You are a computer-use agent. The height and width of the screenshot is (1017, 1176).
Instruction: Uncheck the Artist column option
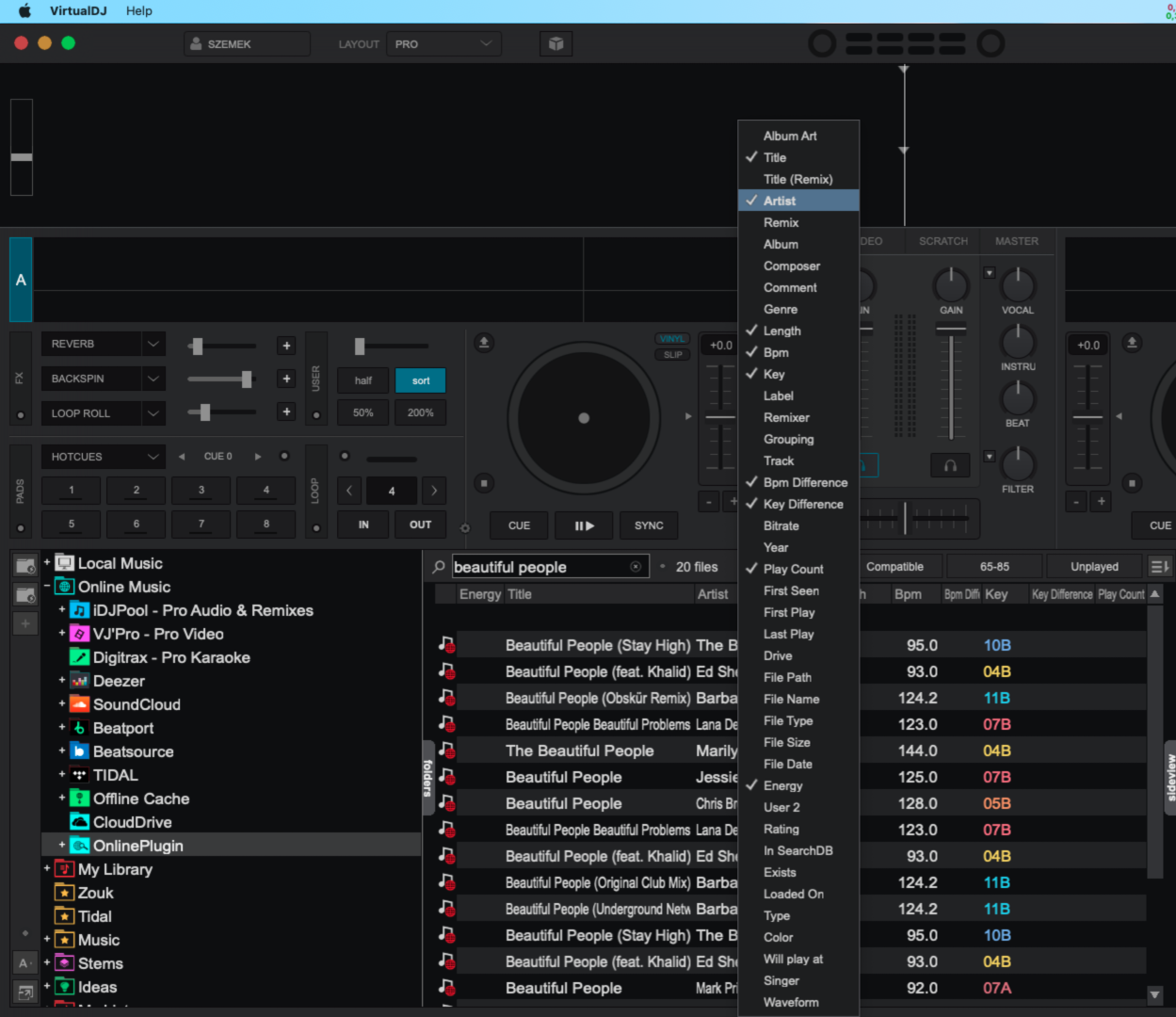[798, 201]
